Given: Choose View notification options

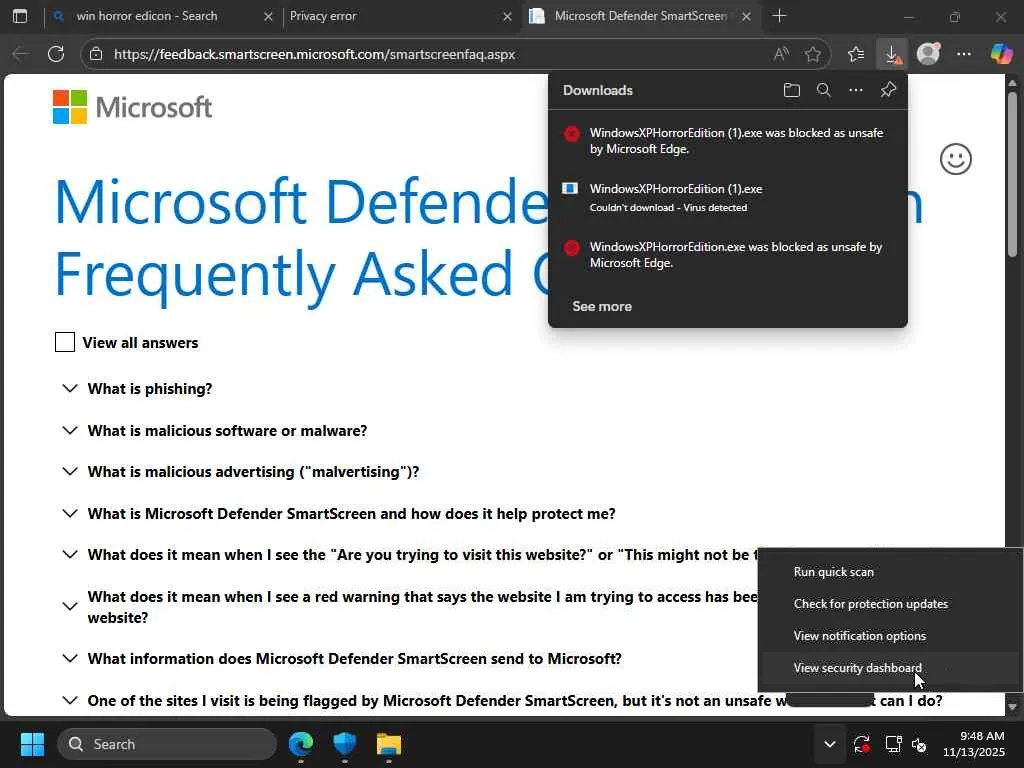Looking at the screenshot, I should click(x=889, y=635).
